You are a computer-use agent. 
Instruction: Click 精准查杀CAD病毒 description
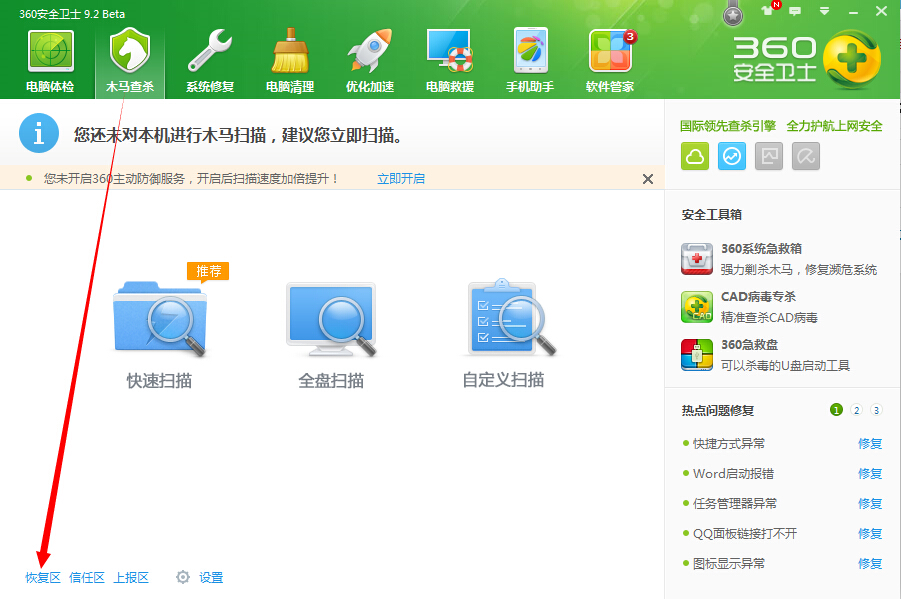769,317
